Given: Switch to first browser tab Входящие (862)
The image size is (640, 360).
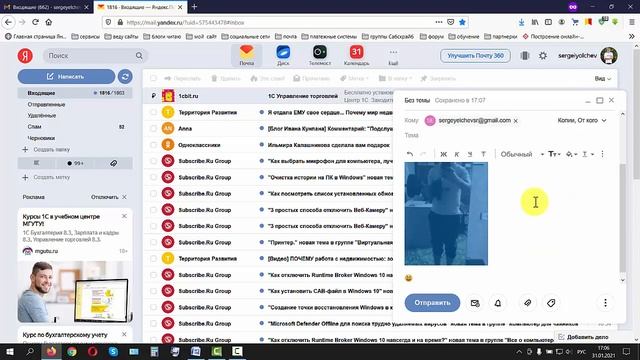Looking at the screenshot, I should pos(46,7).
